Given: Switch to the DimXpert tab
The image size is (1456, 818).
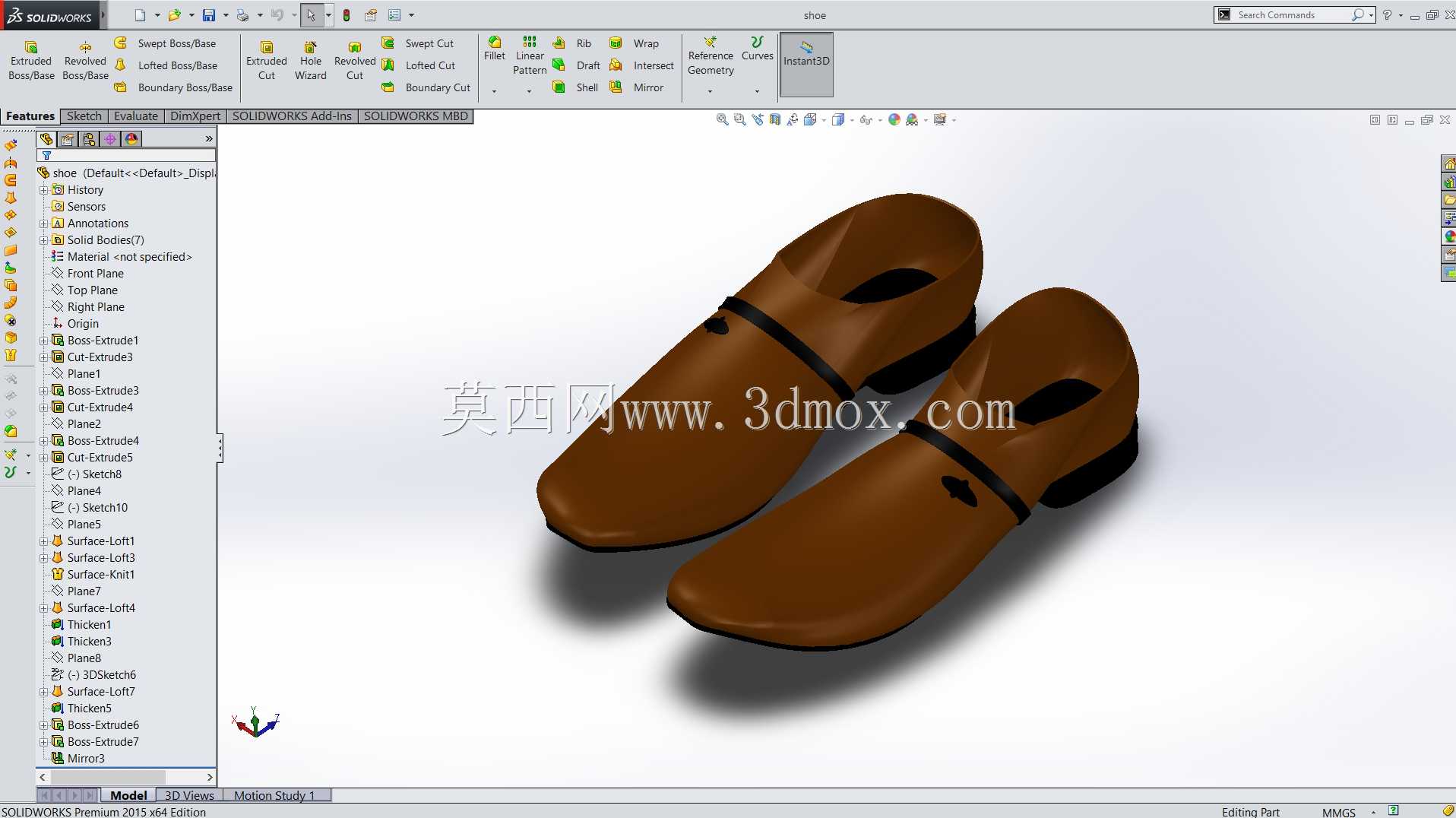Looking at the screenshot, I should tap(195, 116).
